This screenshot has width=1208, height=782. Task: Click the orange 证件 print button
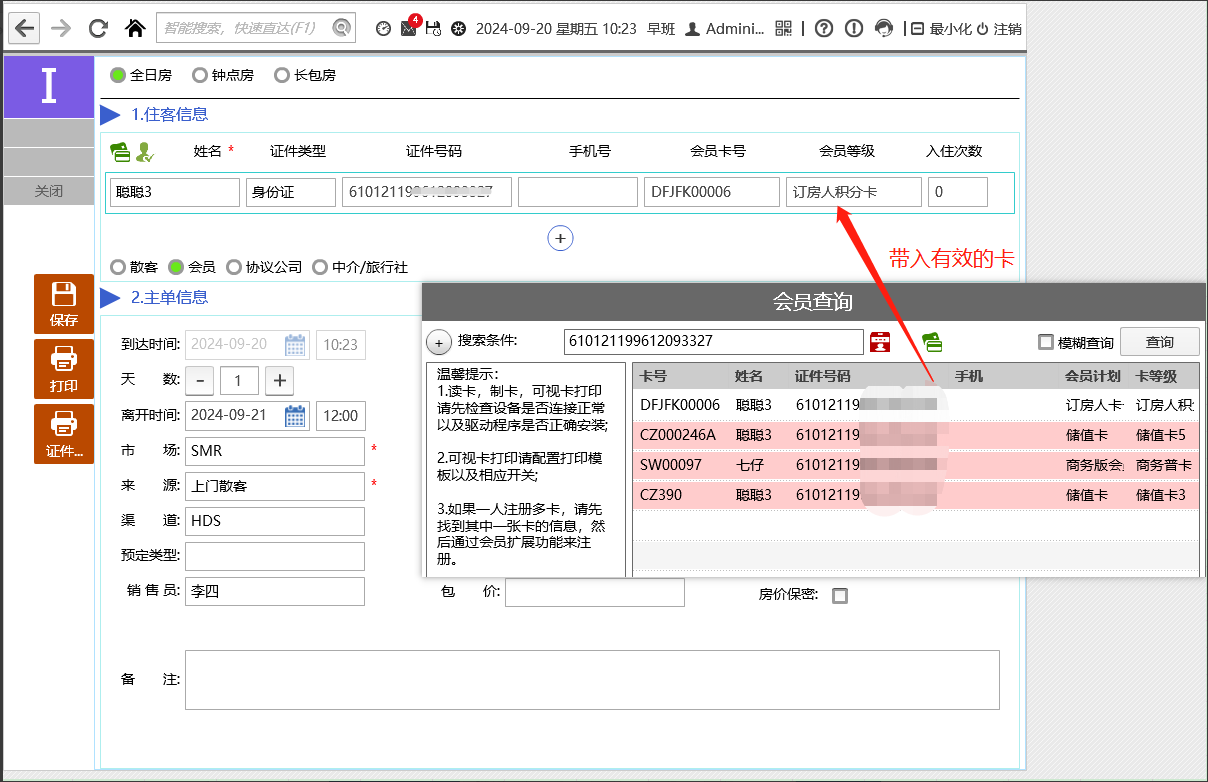64,434
